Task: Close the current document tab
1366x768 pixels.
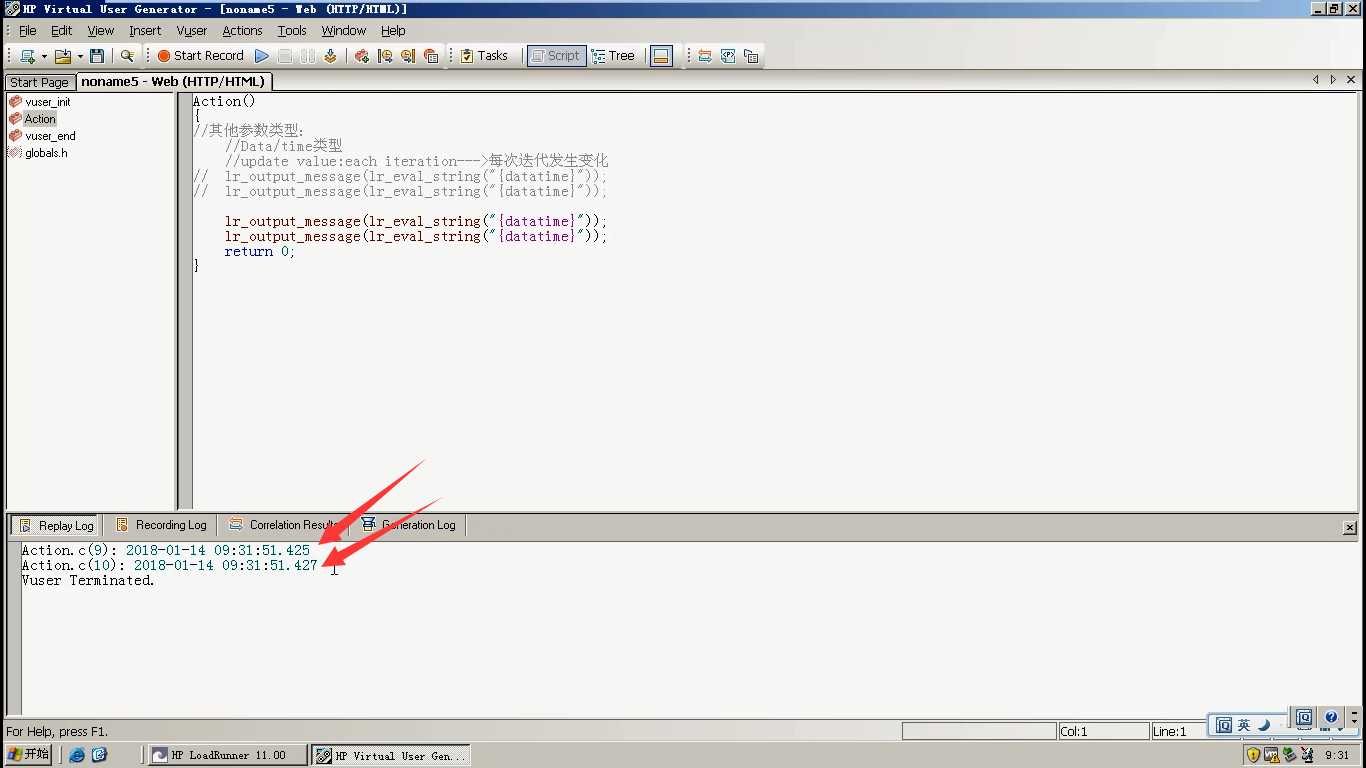Action: (1351, 80)
